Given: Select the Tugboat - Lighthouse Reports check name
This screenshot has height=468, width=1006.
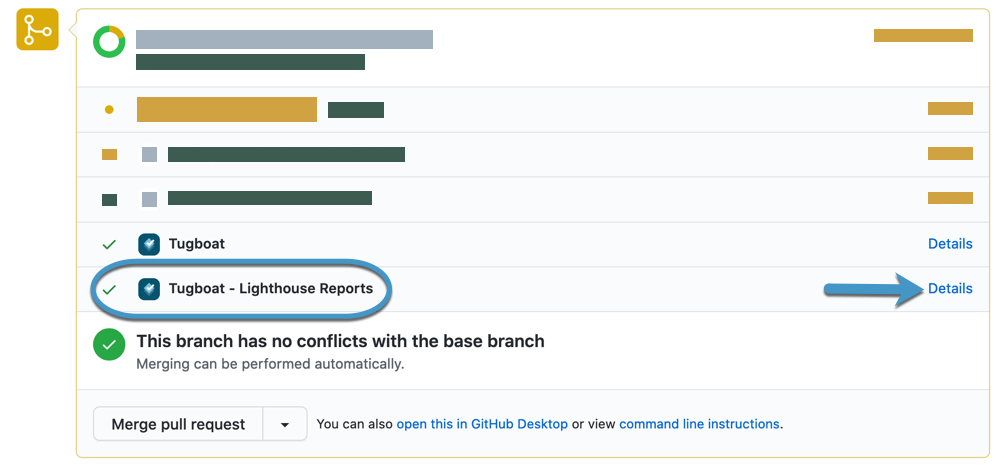Looking at the screenshot, I should point(271,289).
